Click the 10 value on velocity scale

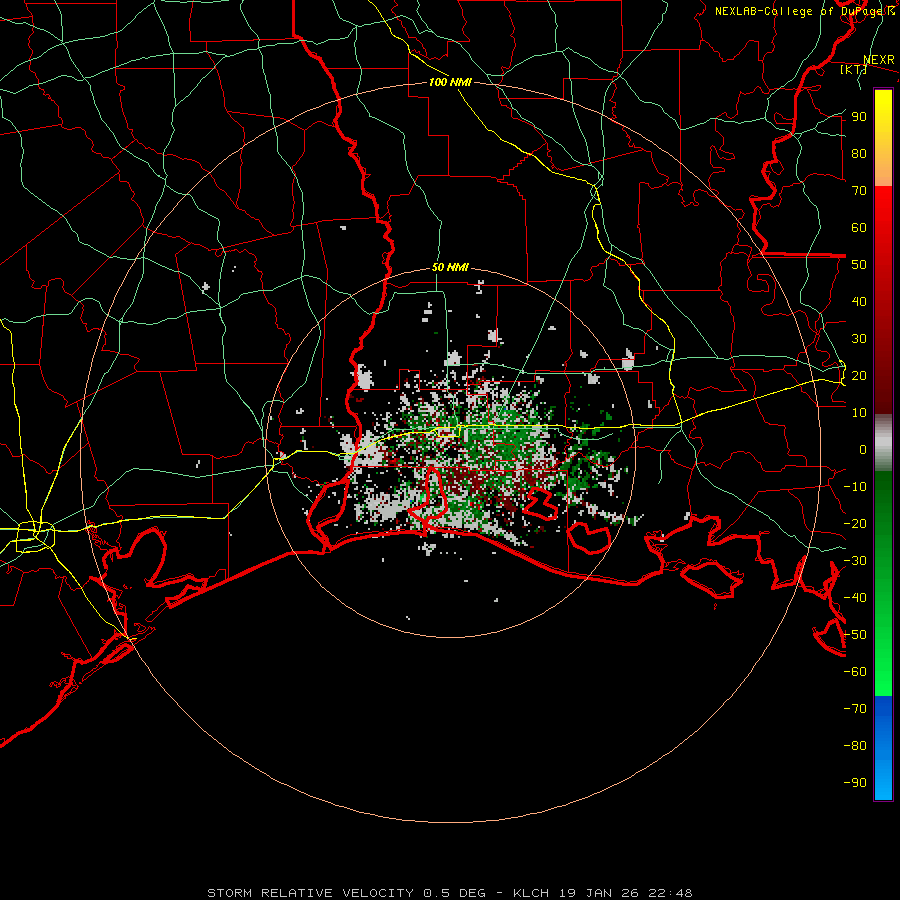pos(859,413)
